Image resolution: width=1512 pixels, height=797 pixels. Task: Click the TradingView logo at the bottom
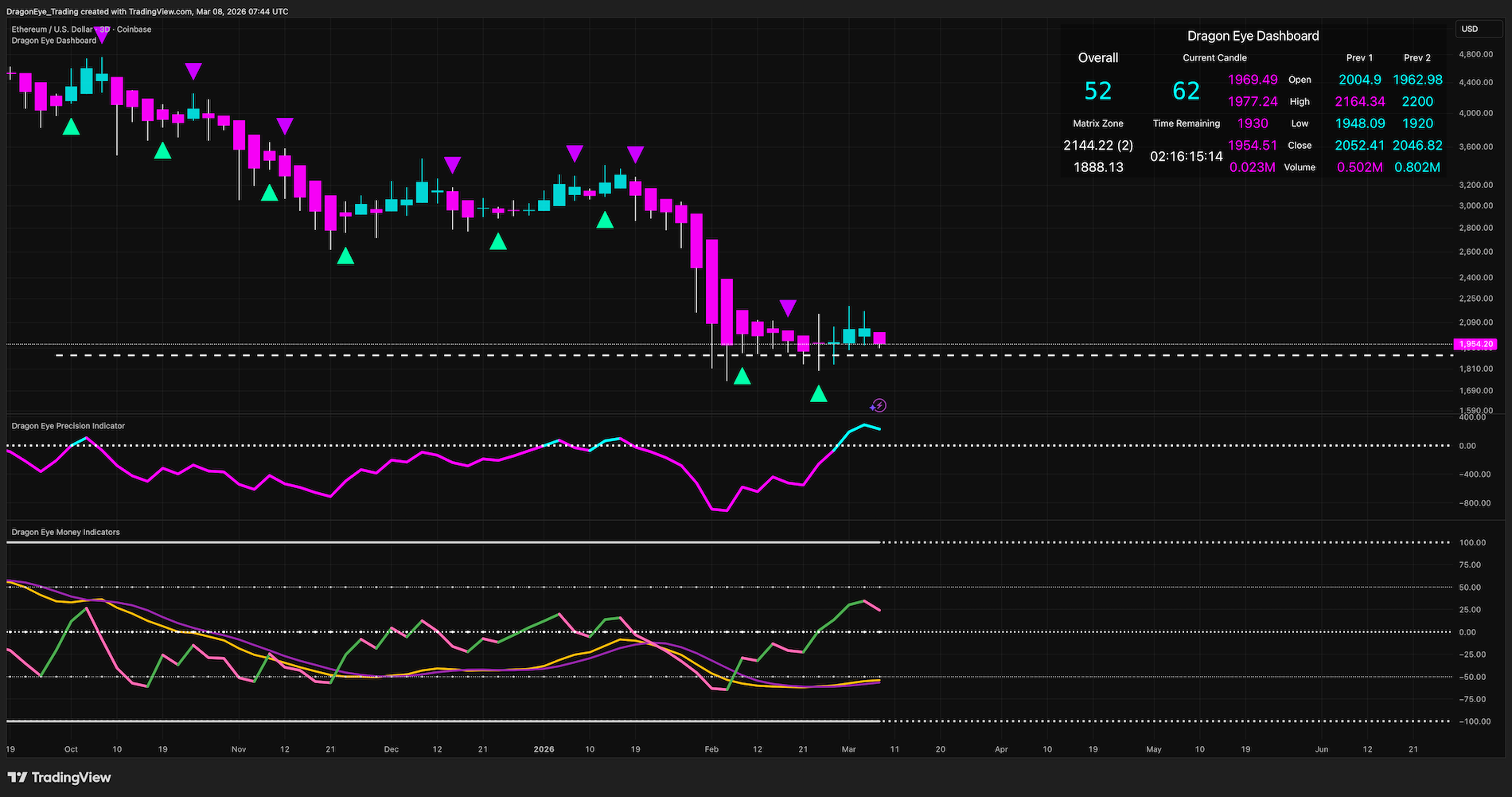(60, 777)
